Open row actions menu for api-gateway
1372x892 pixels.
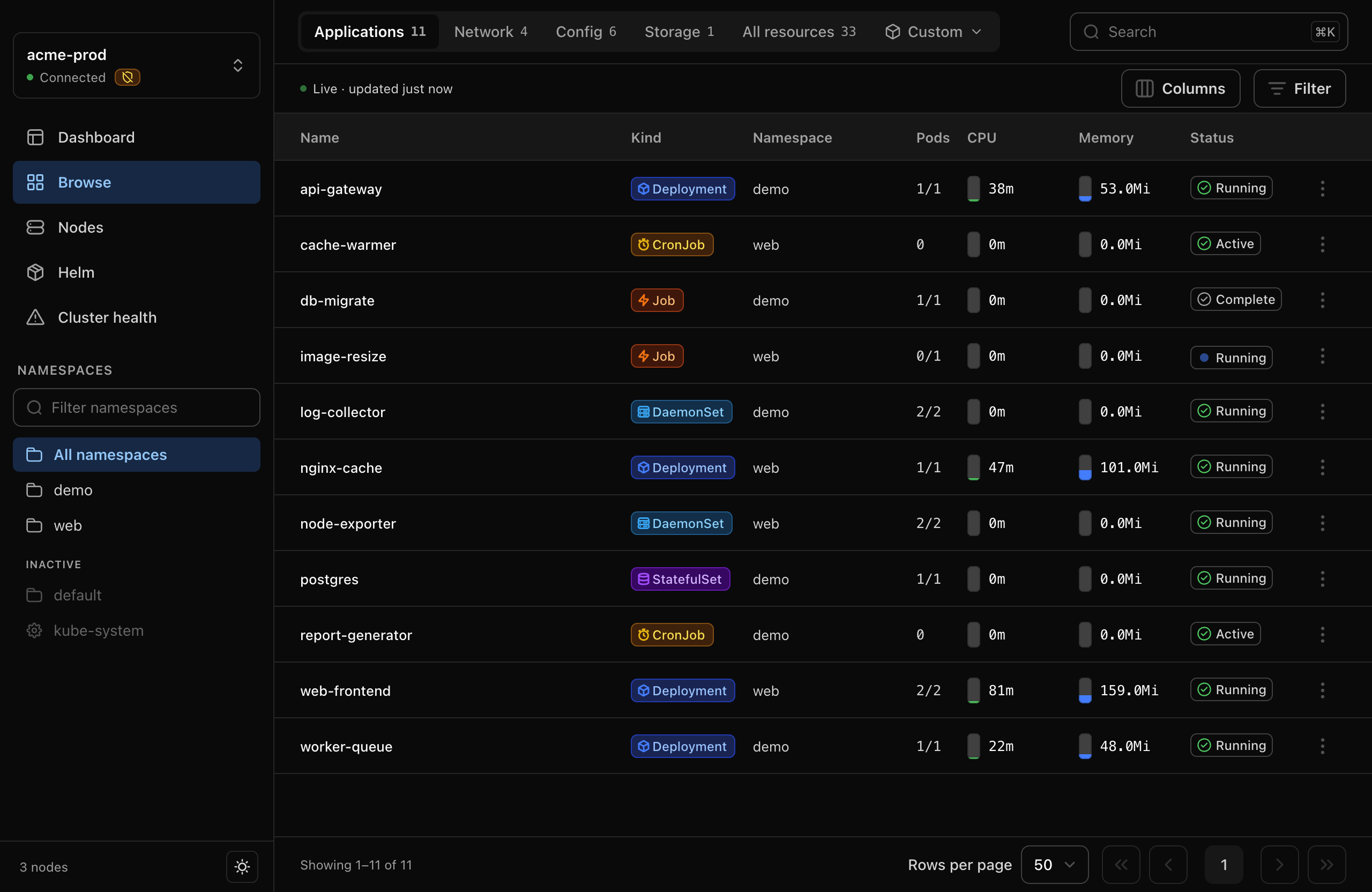pyautogui.click(x=1322, y=189)
